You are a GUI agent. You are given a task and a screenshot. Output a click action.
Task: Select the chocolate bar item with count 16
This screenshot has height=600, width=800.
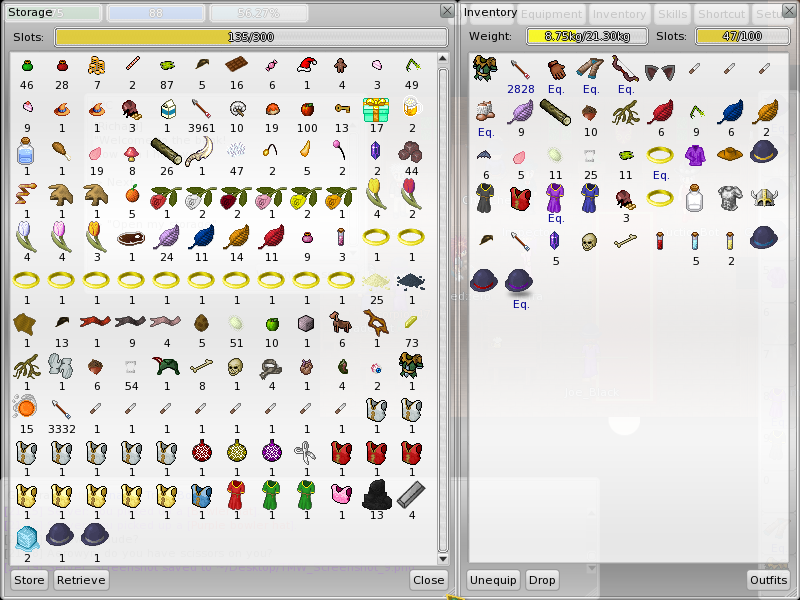tap(236, 65)
